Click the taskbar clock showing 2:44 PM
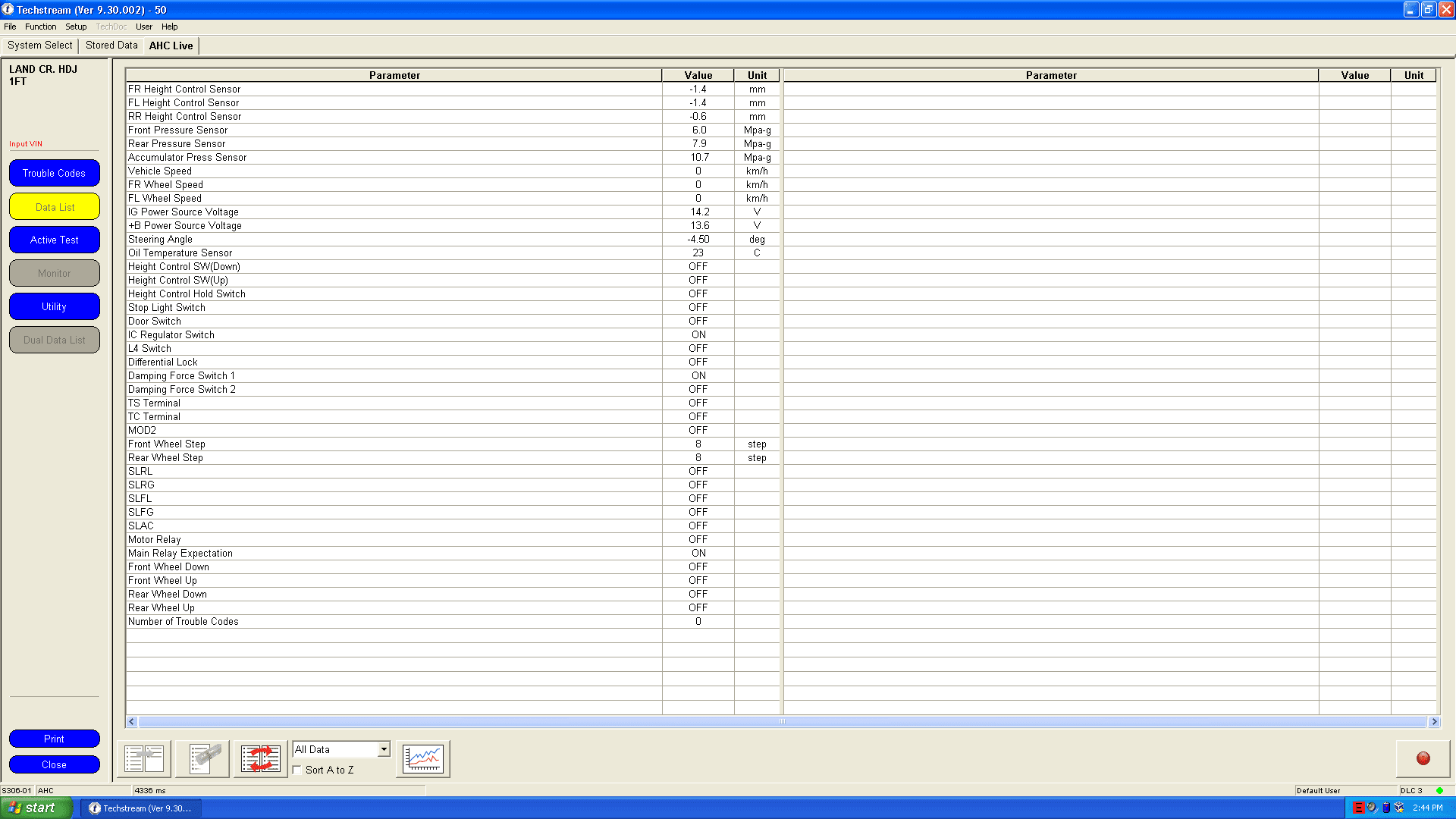Screen dimensions: 1456x819 tap(1428, 808)
